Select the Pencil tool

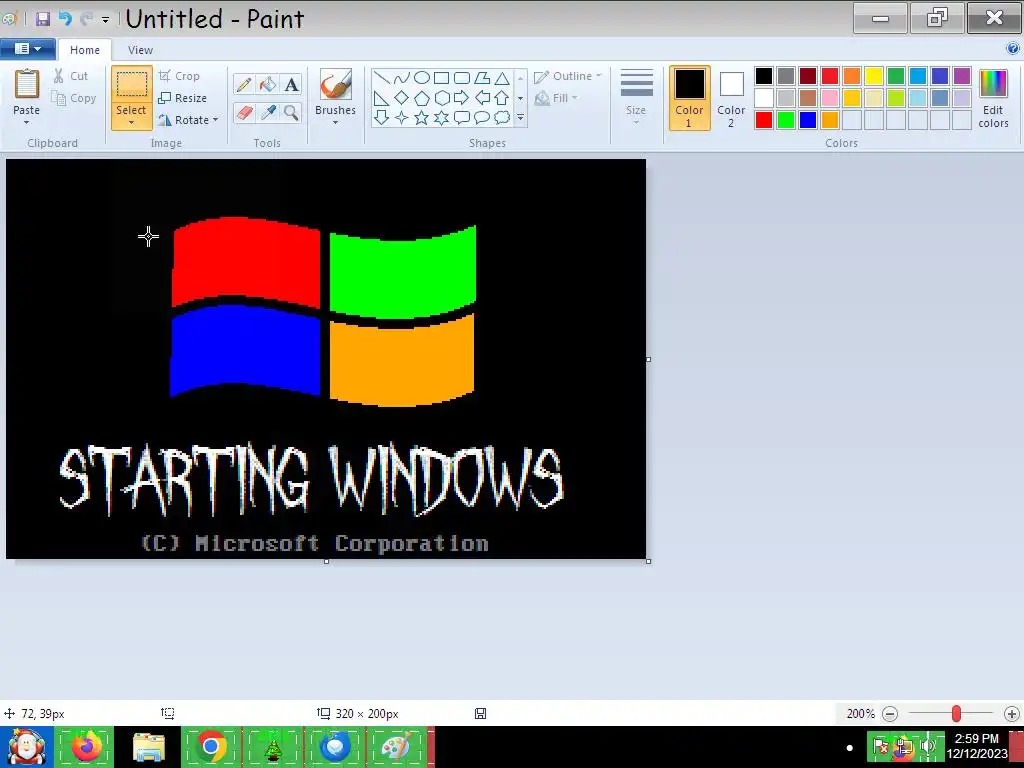point(244,84)
